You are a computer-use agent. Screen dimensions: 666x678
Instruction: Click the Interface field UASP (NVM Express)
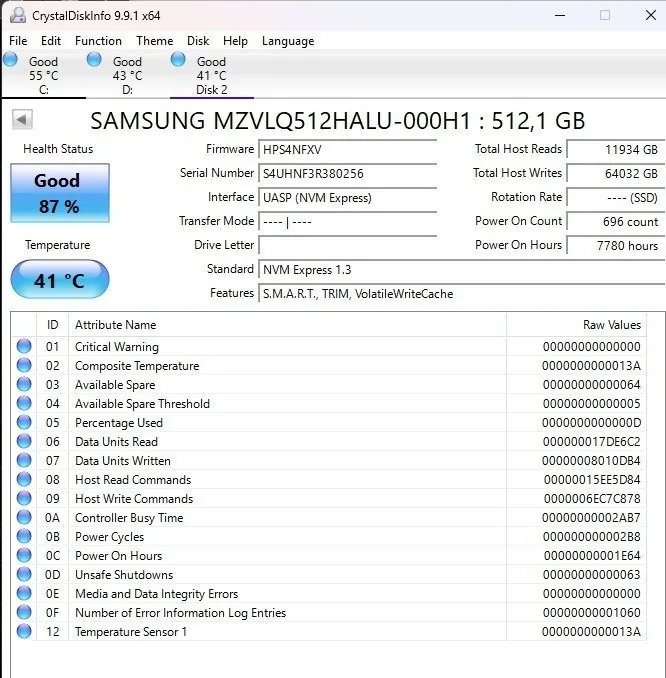click(347, 198)
